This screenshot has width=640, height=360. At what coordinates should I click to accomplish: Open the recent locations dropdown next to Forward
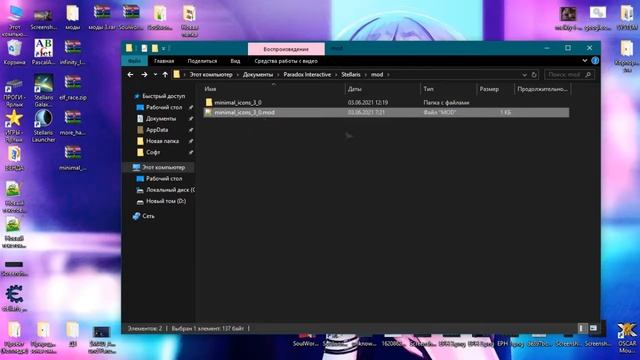click(x=155, y=75)
